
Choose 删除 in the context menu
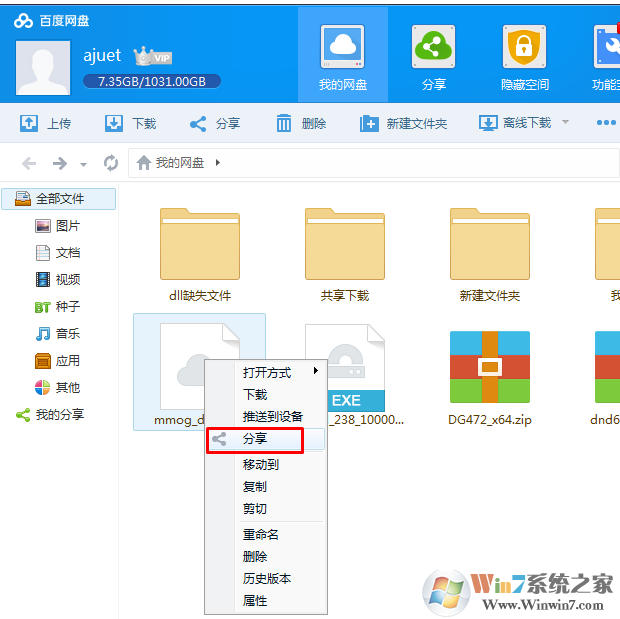[266, 557]
